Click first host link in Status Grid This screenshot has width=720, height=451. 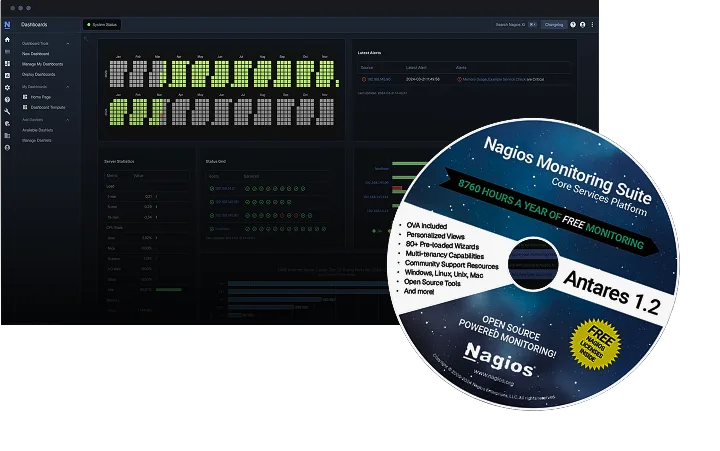click(x=225, y=189)
